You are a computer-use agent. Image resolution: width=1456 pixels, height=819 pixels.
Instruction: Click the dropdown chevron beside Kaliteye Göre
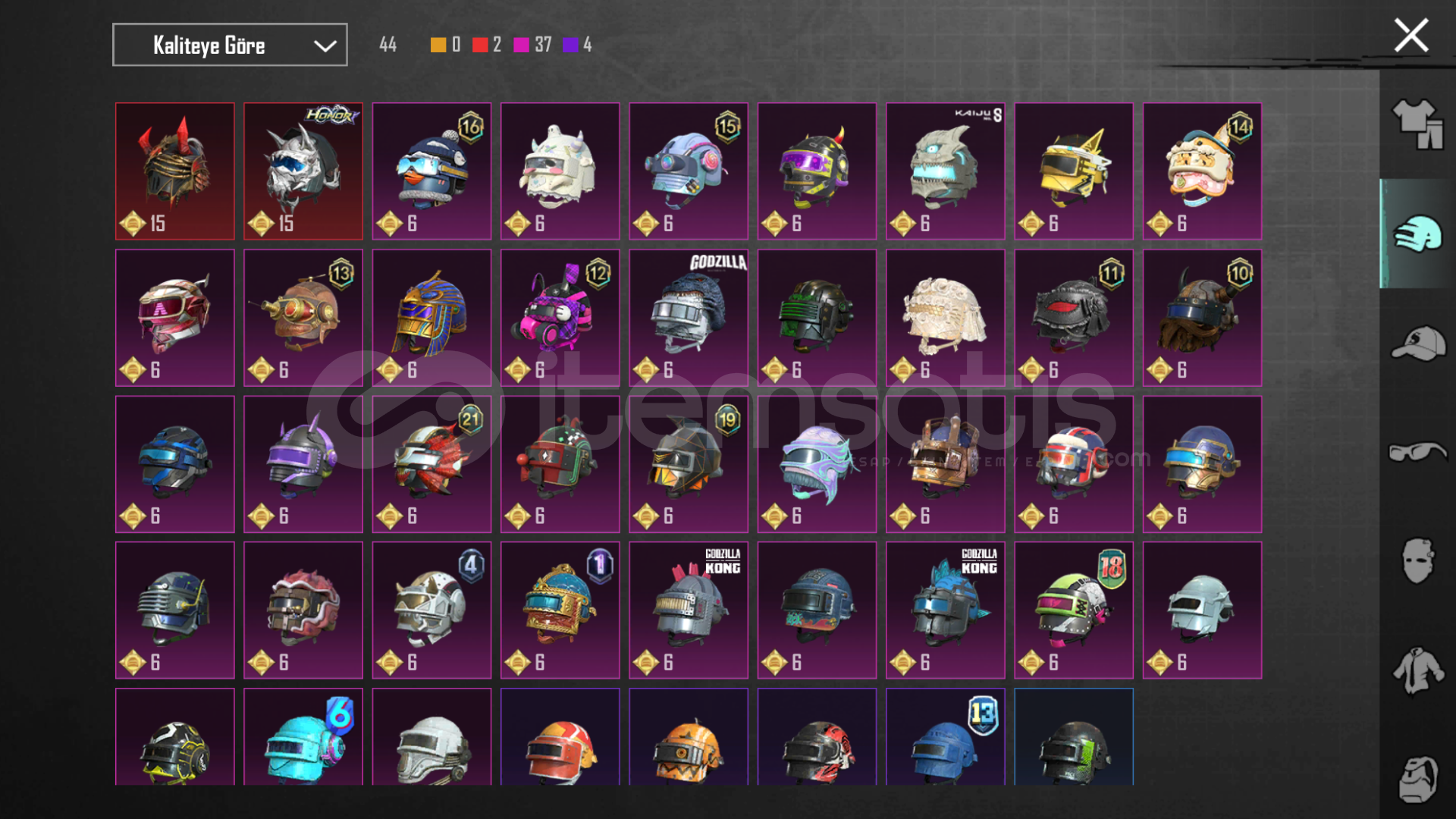coord(325,45)
